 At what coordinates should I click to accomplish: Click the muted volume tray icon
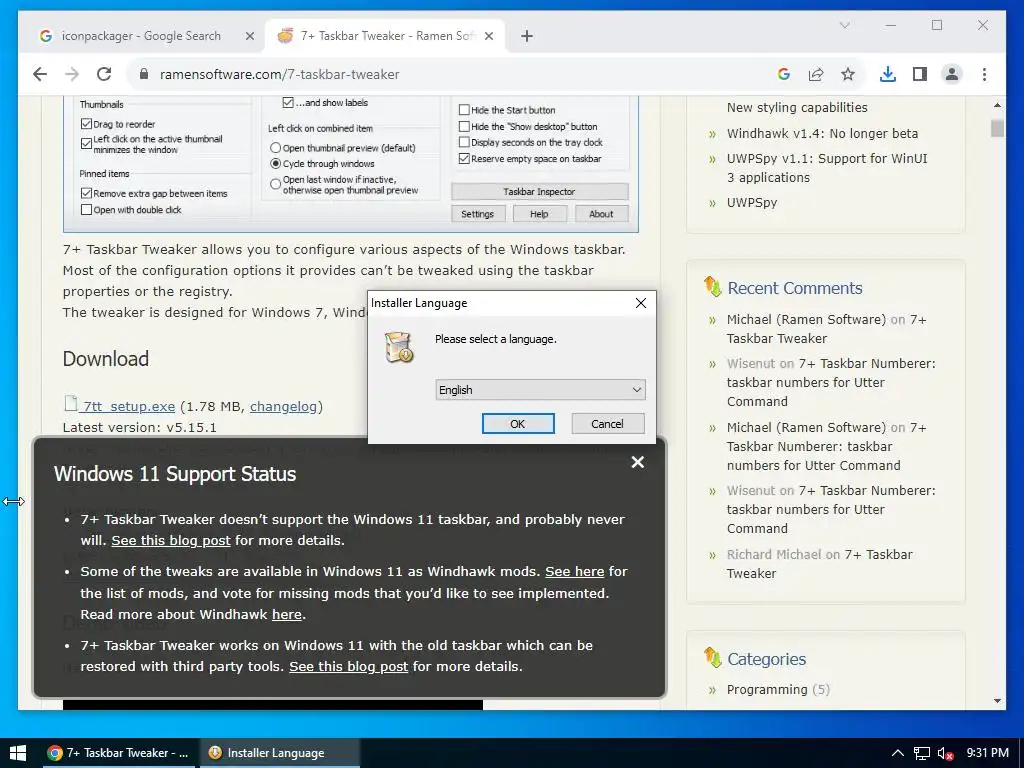pyautogui.click(x=946, y=753)
